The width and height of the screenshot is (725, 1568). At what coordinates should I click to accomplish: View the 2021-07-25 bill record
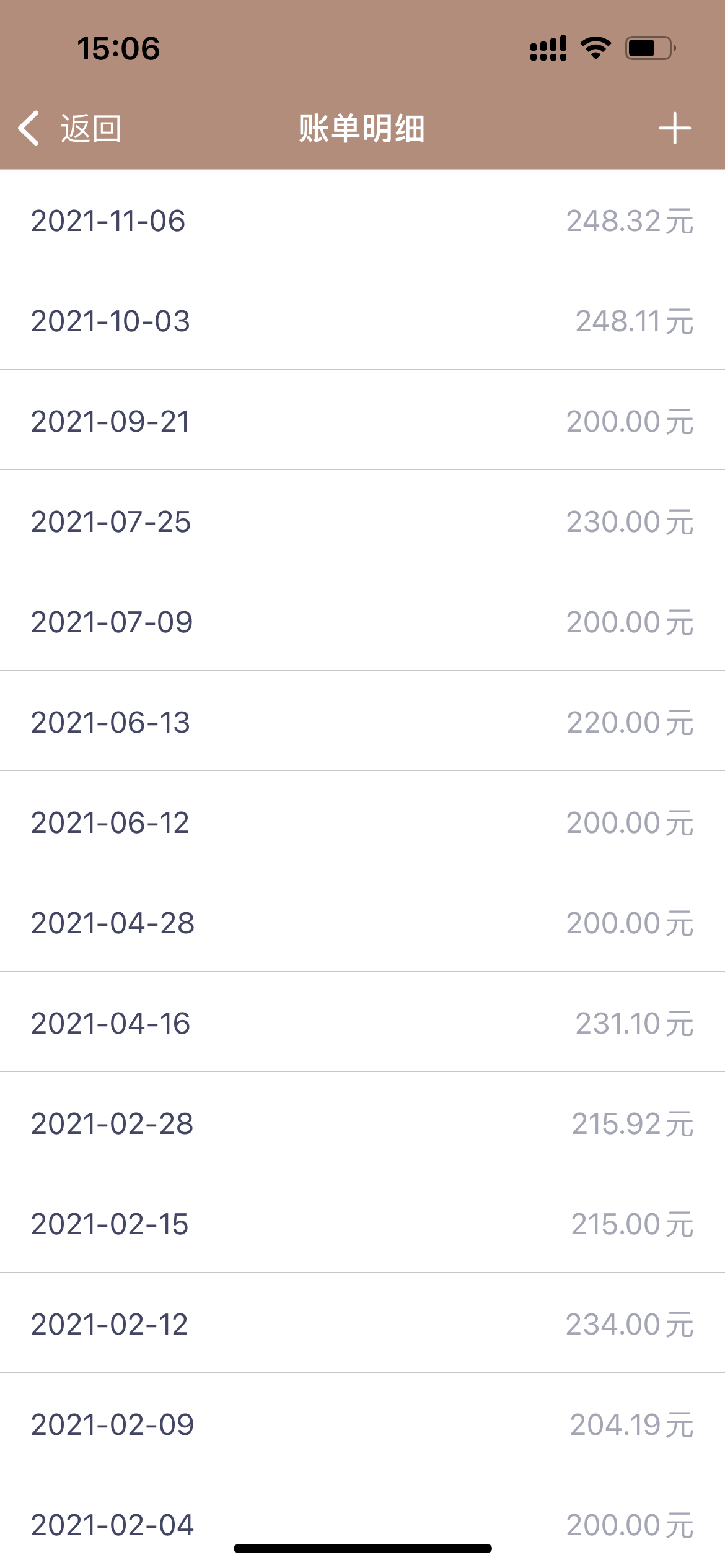pyautogui.click(x=362, y=521)
